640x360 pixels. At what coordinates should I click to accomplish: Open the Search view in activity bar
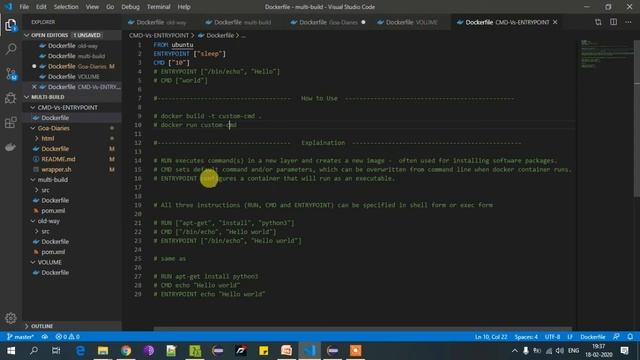point(11,49)
